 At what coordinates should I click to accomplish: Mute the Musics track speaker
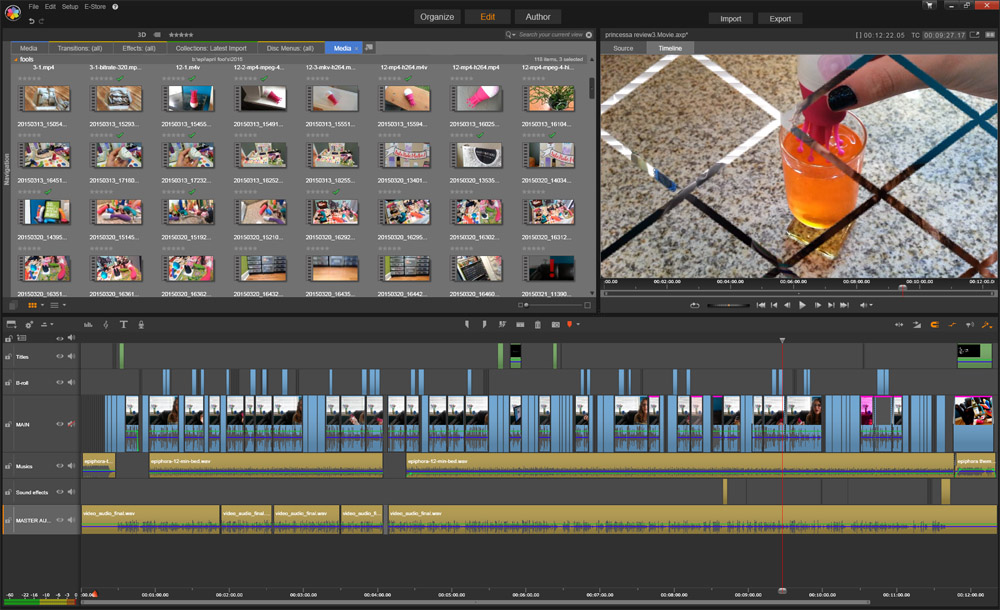click(71, 466)
